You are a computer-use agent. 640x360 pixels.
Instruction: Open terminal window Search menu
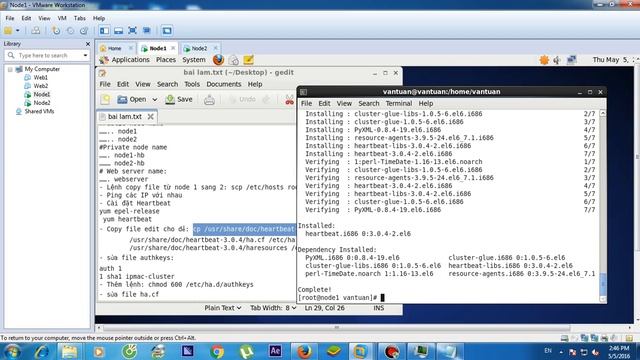[x=369, y=104]
